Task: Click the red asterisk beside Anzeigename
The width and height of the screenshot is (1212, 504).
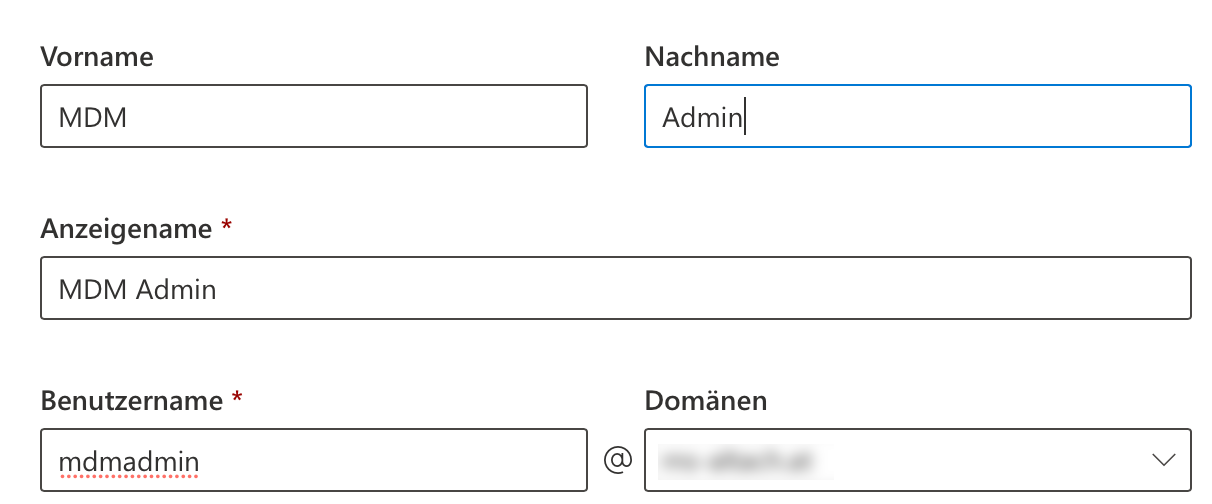Action: click(x=226, y=227)
